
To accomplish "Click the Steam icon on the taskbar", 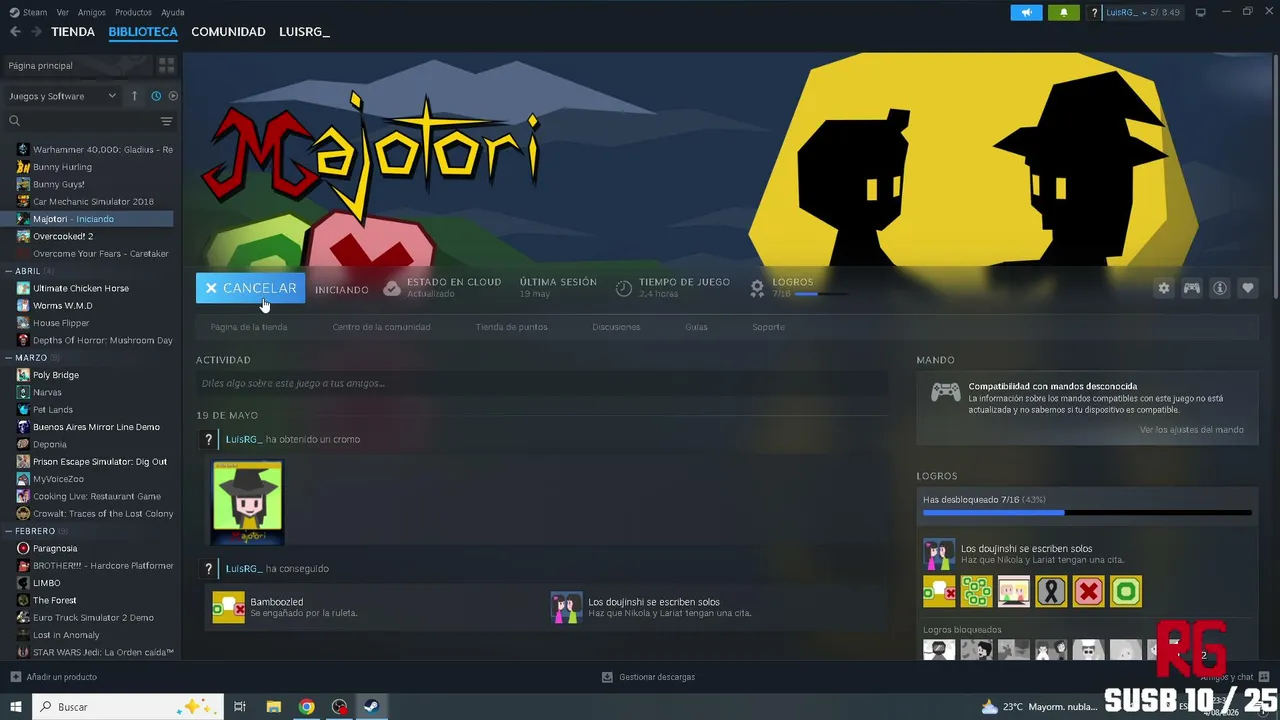I will (x=370, y=707).
